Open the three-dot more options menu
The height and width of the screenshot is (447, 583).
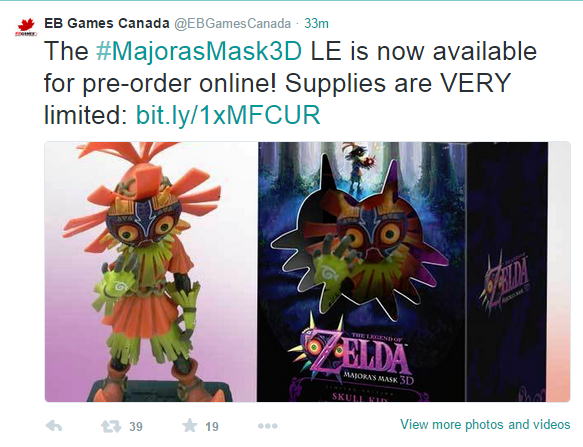(x=268, y=426)
